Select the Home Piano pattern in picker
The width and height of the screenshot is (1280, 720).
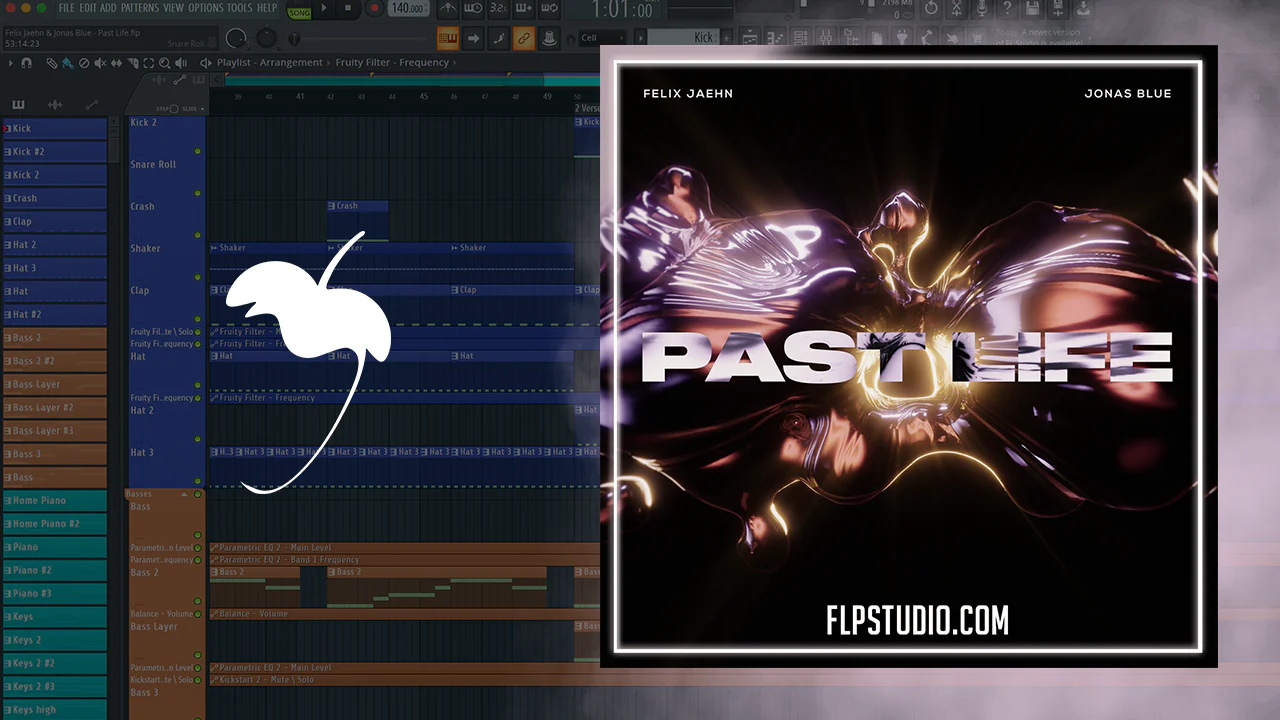pos(55,500)
